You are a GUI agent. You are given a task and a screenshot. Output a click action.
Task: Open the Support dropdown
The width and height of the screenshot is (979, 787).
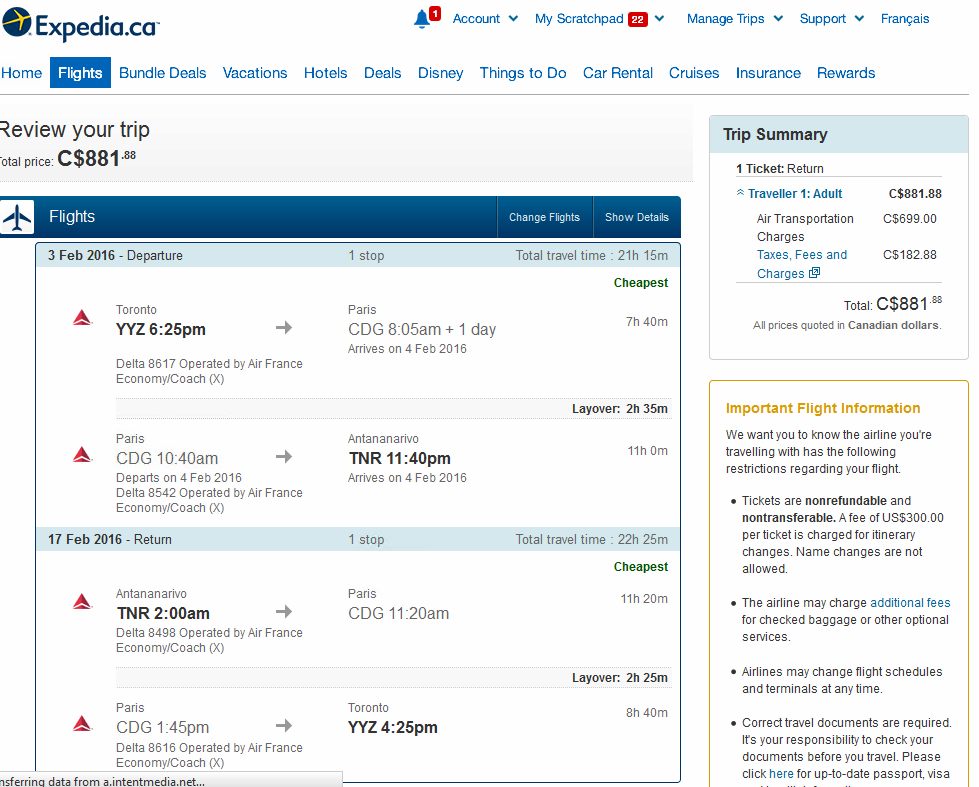coord(831,19)
